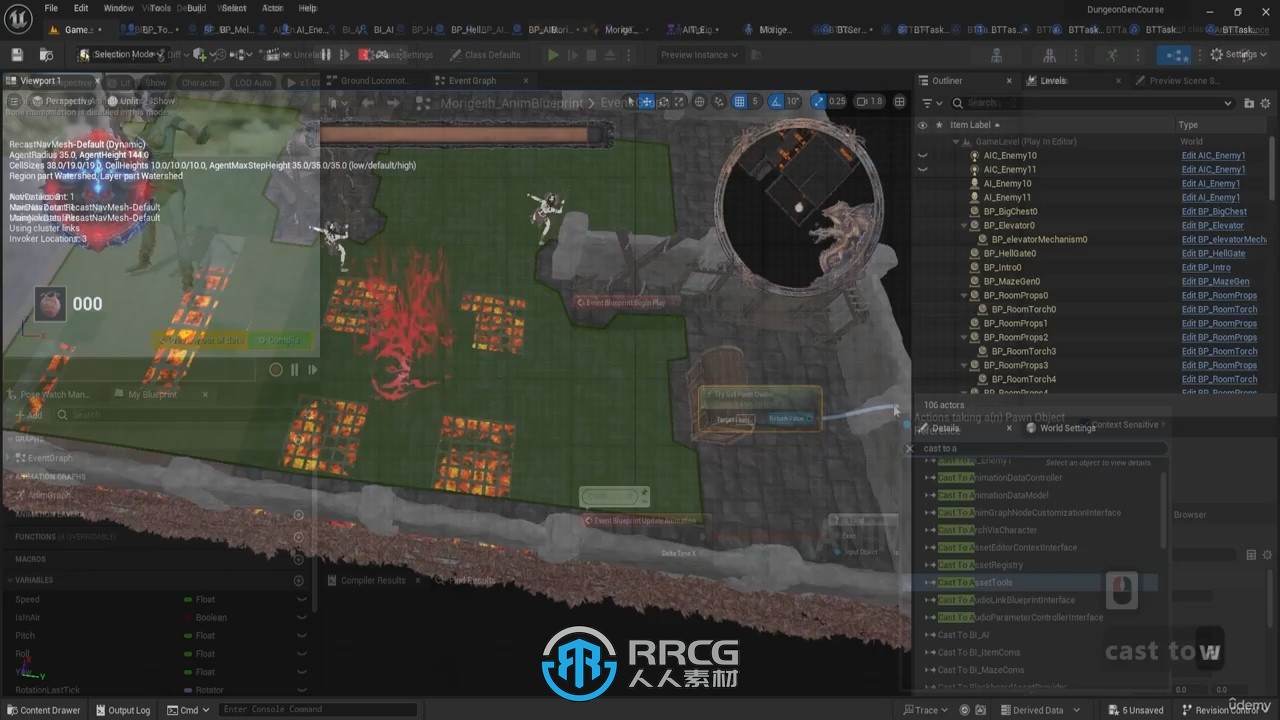This screenshot has height=720, width=1280.
Task: Select AI_Enemy10 in the Outliner
Action: [1007, 183]
